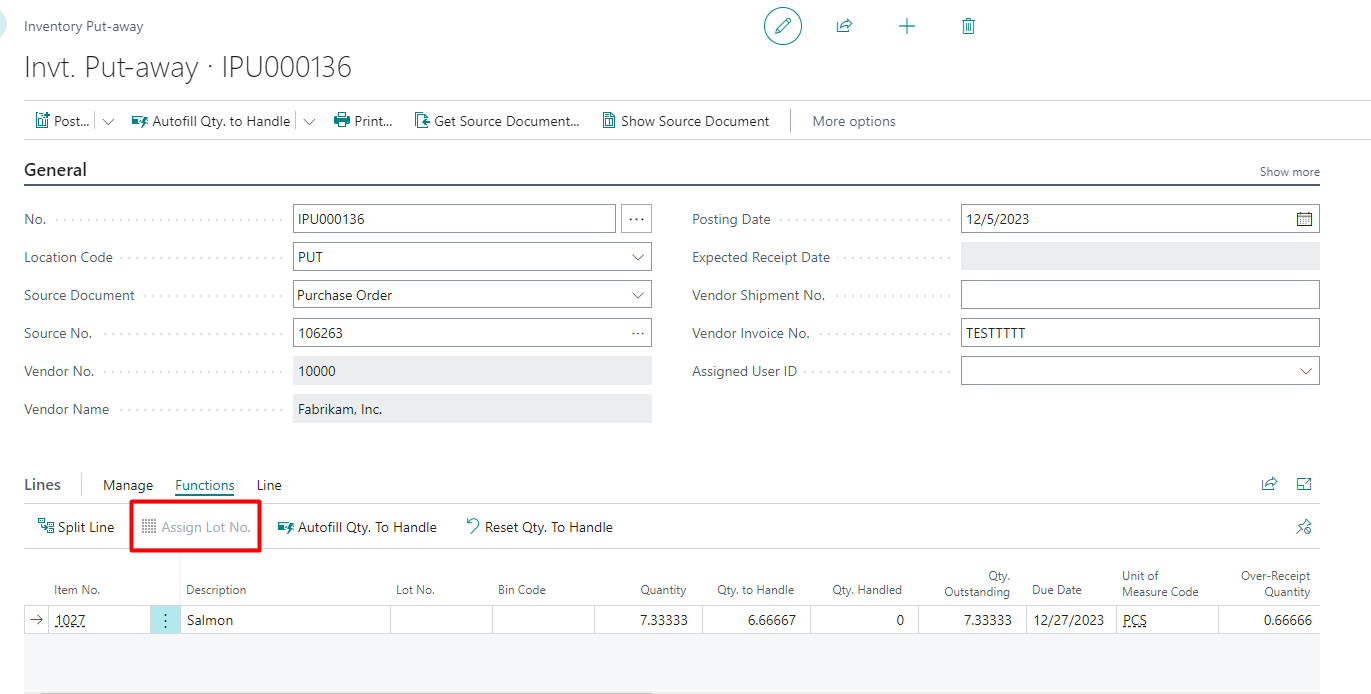Open row menu for item 1027
The width and height of the screenshot is (1371, 694).
point(165,620)
